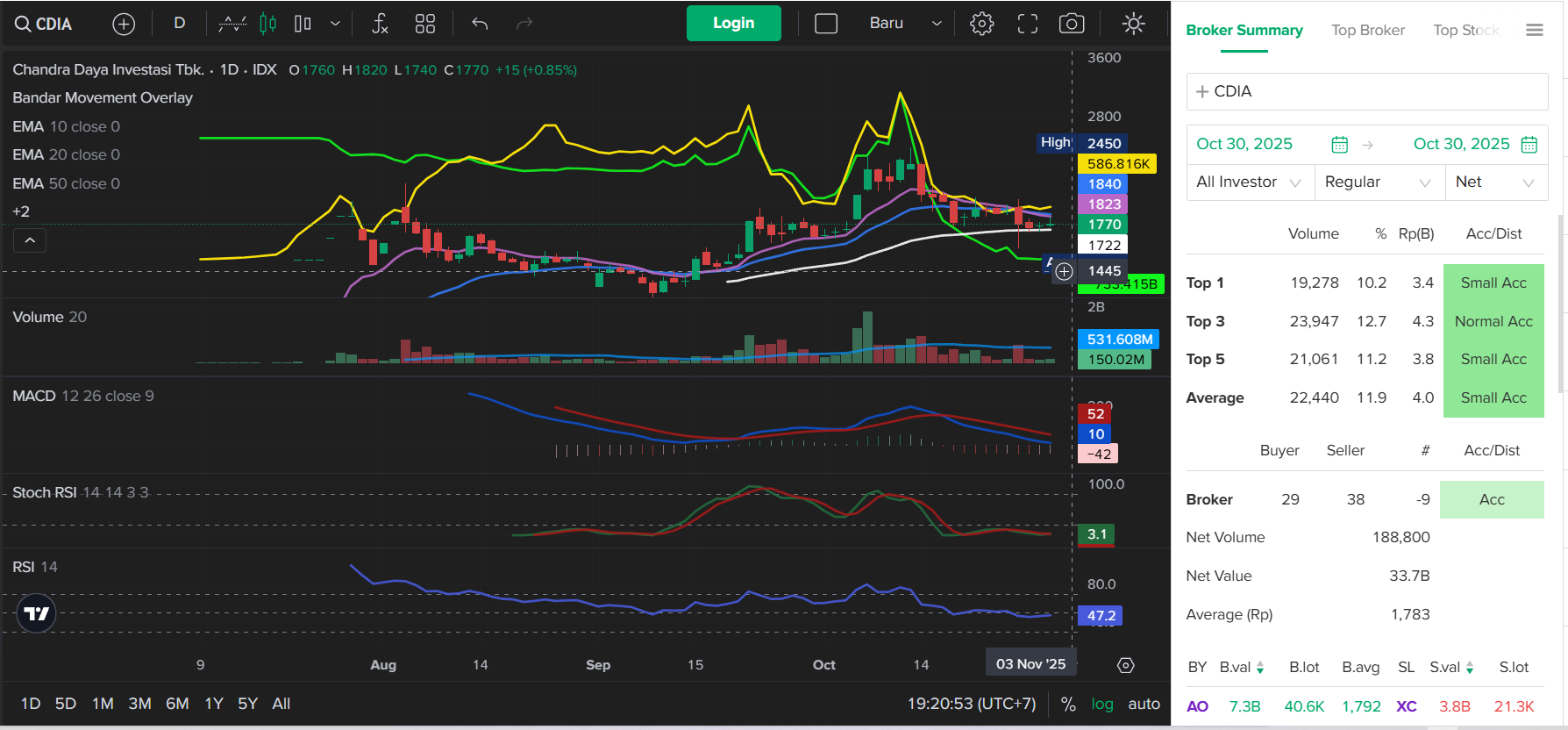
Task: Open the All Investor dropdown
Action: pos(1249,182)
